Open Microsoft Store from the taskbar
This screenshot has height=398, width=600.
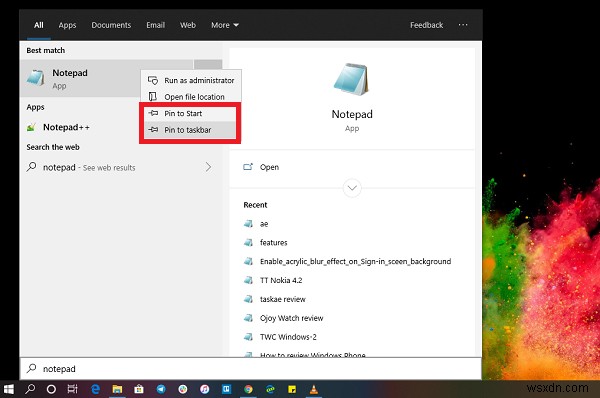click(x=139, y=389)
